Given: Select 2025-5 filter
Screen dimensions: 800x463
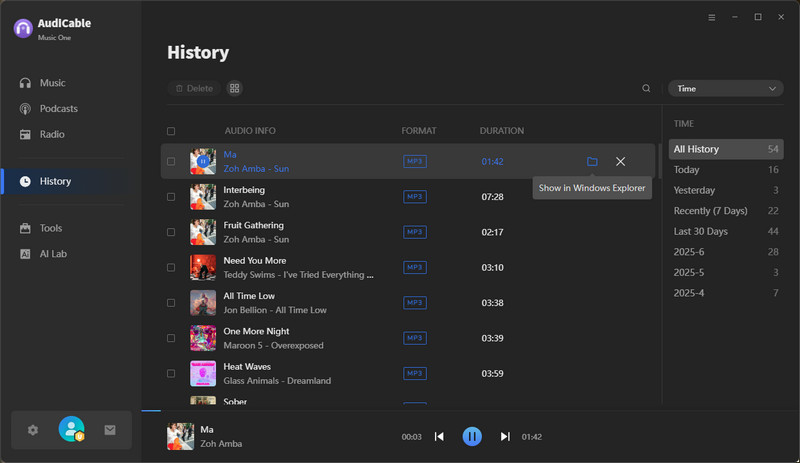Looking at the screenshot, I should [x=726, y=273].
